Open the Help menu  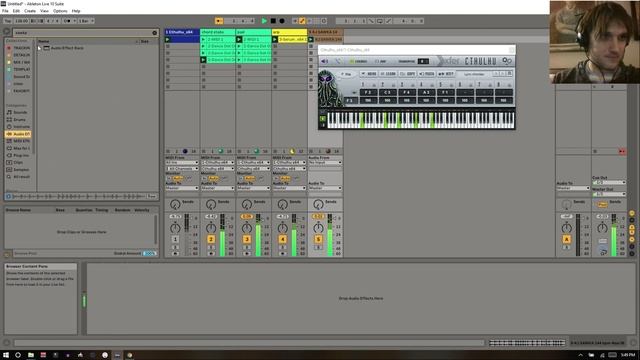(x=76, y=11)
